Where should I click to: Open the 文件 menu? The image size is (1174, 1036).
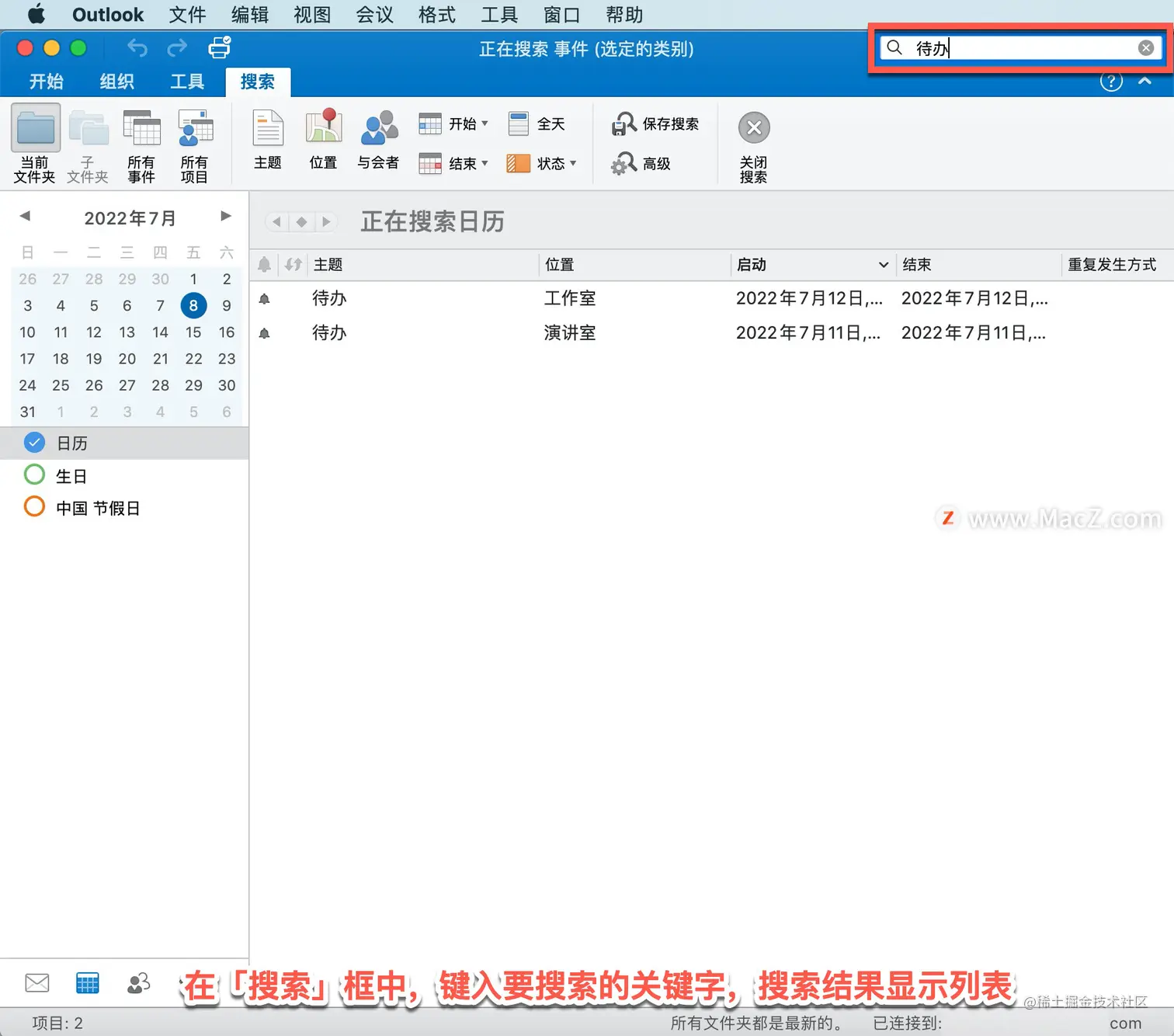187,15
